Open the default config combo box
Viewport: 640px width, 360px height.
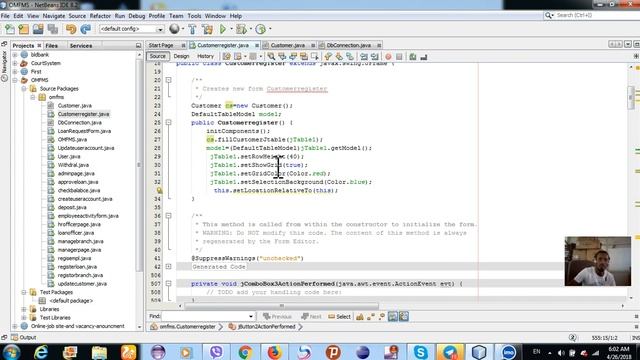click(x=131, y=29)
